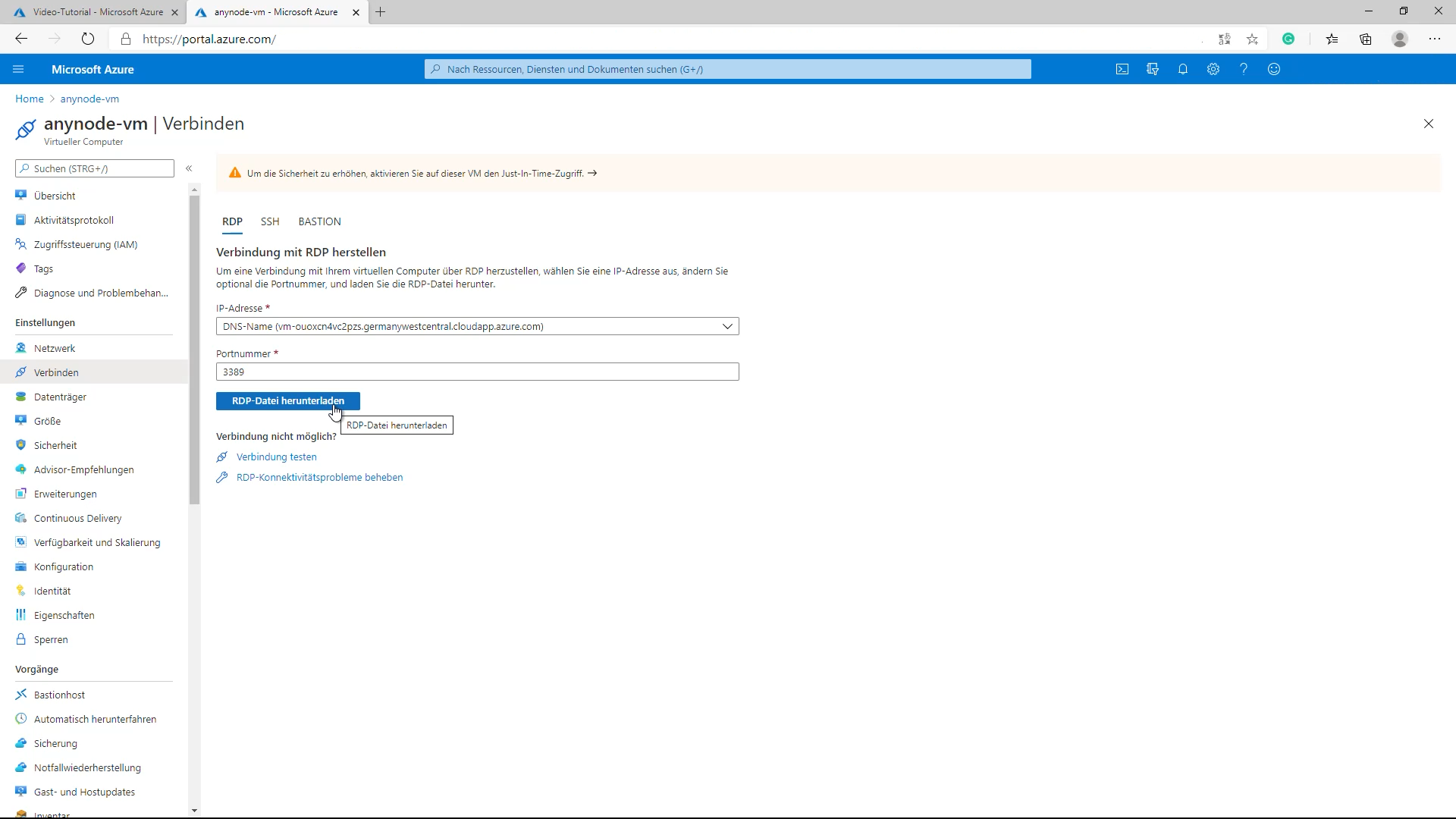Click the Grammarly extension icon
The width and height of the screenshot is (1456, 819).
point(1288,39)
